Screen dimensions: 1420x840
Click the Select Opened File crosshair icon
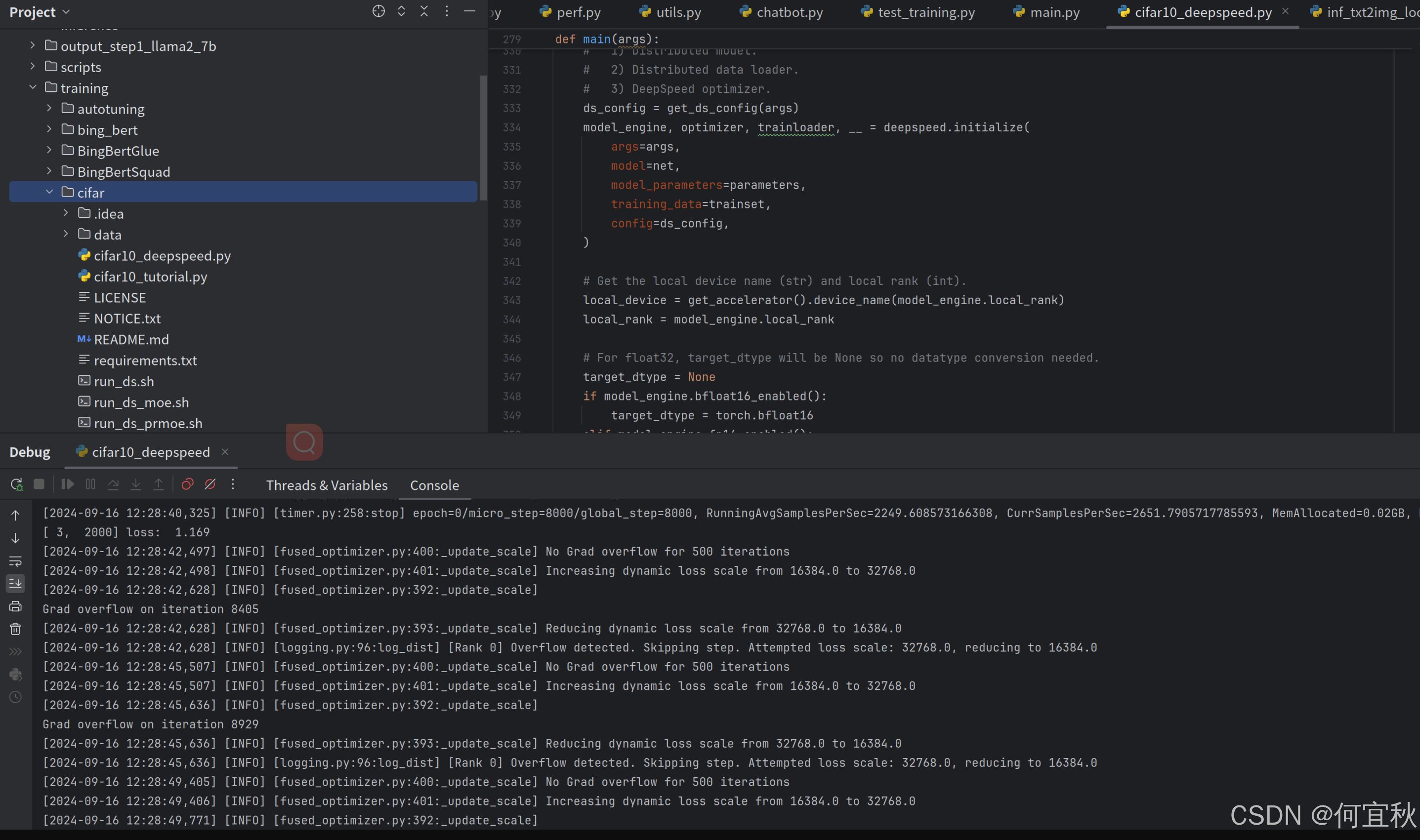pos(378,11)
